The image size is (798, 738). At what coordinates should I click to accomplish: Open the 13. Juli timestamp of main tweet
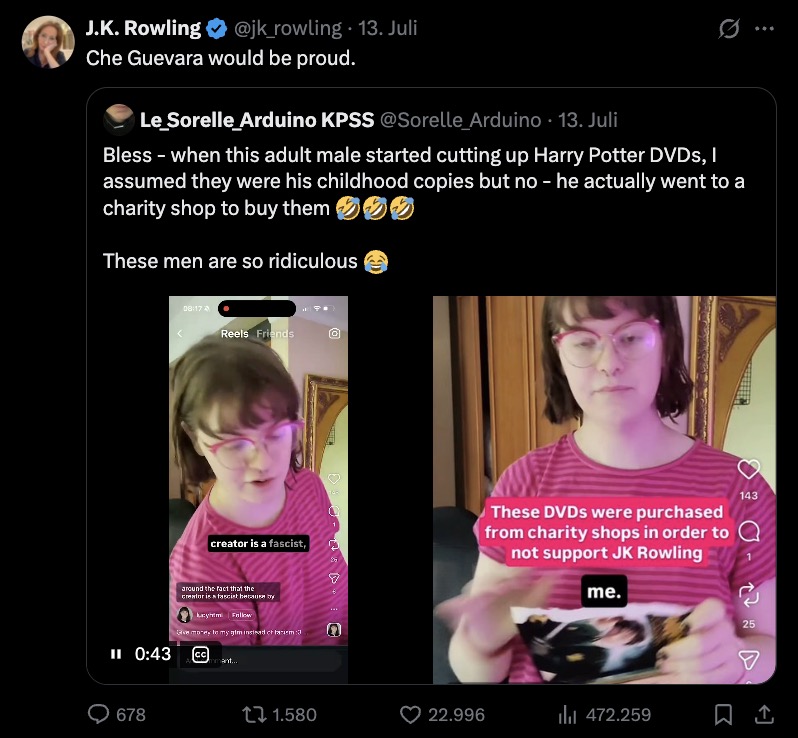click(x=387, y=28)
